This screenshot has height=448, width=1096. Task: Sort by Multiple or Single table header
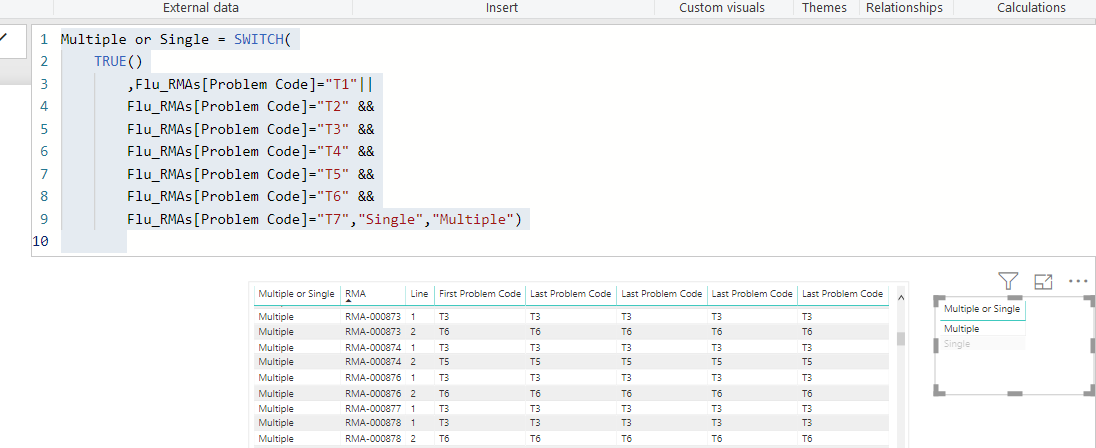pyautogui.click(x=296, y=294)
